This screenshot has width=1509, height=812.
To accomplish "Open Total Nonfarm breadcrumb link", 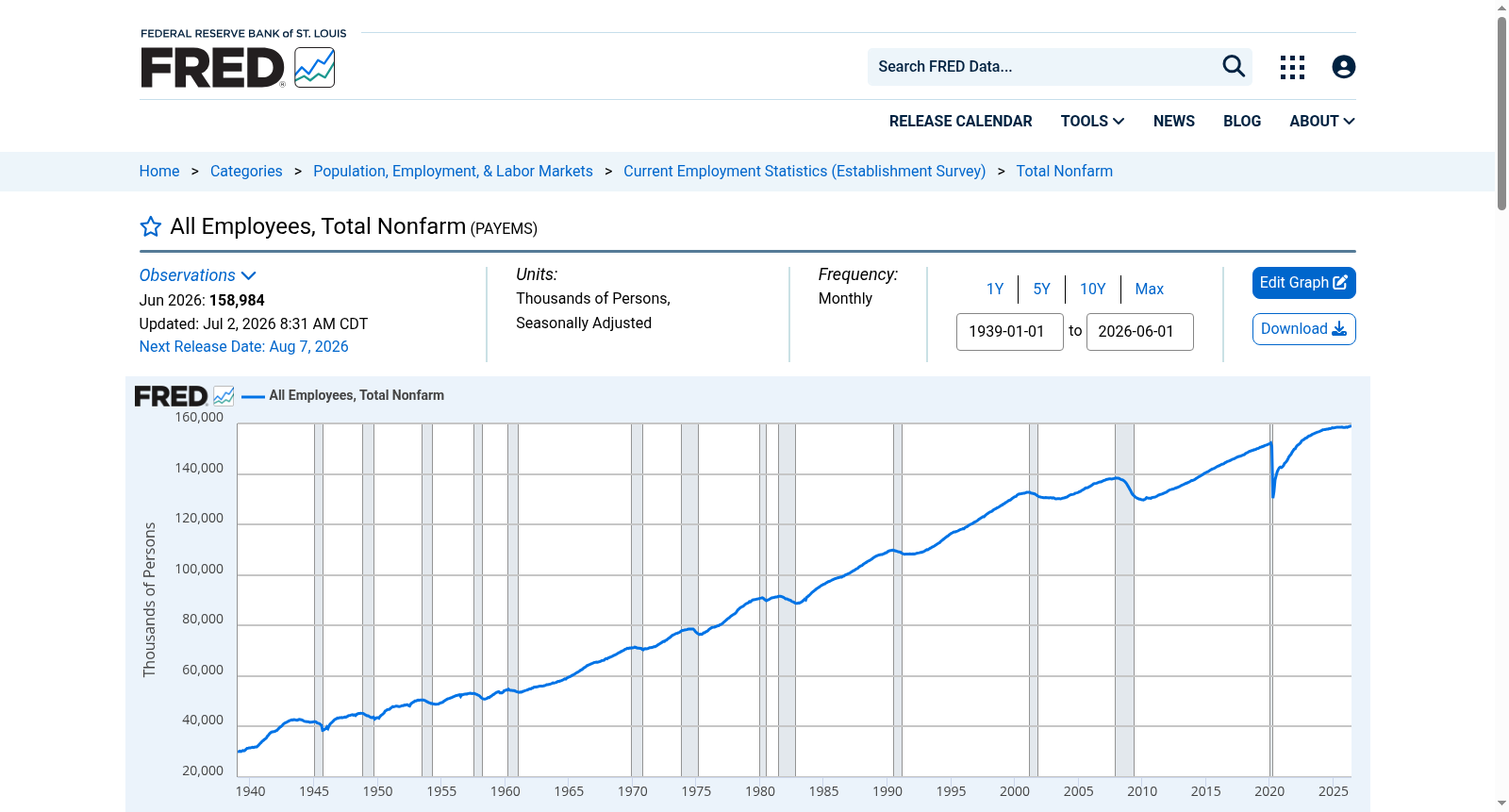I will point(1064,171).
